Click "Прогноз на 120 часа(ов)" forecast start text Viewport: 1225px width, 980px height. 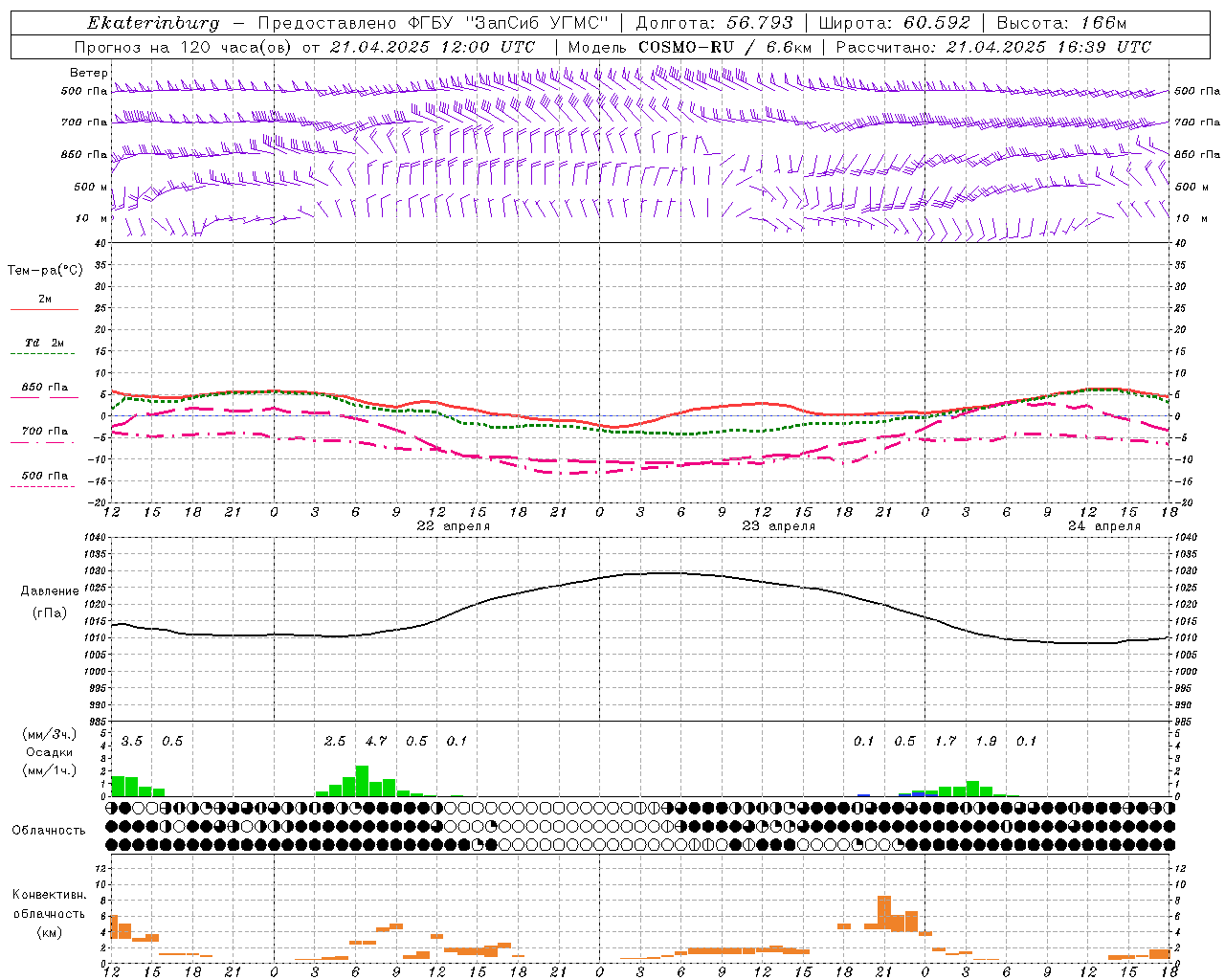[185, 47]
